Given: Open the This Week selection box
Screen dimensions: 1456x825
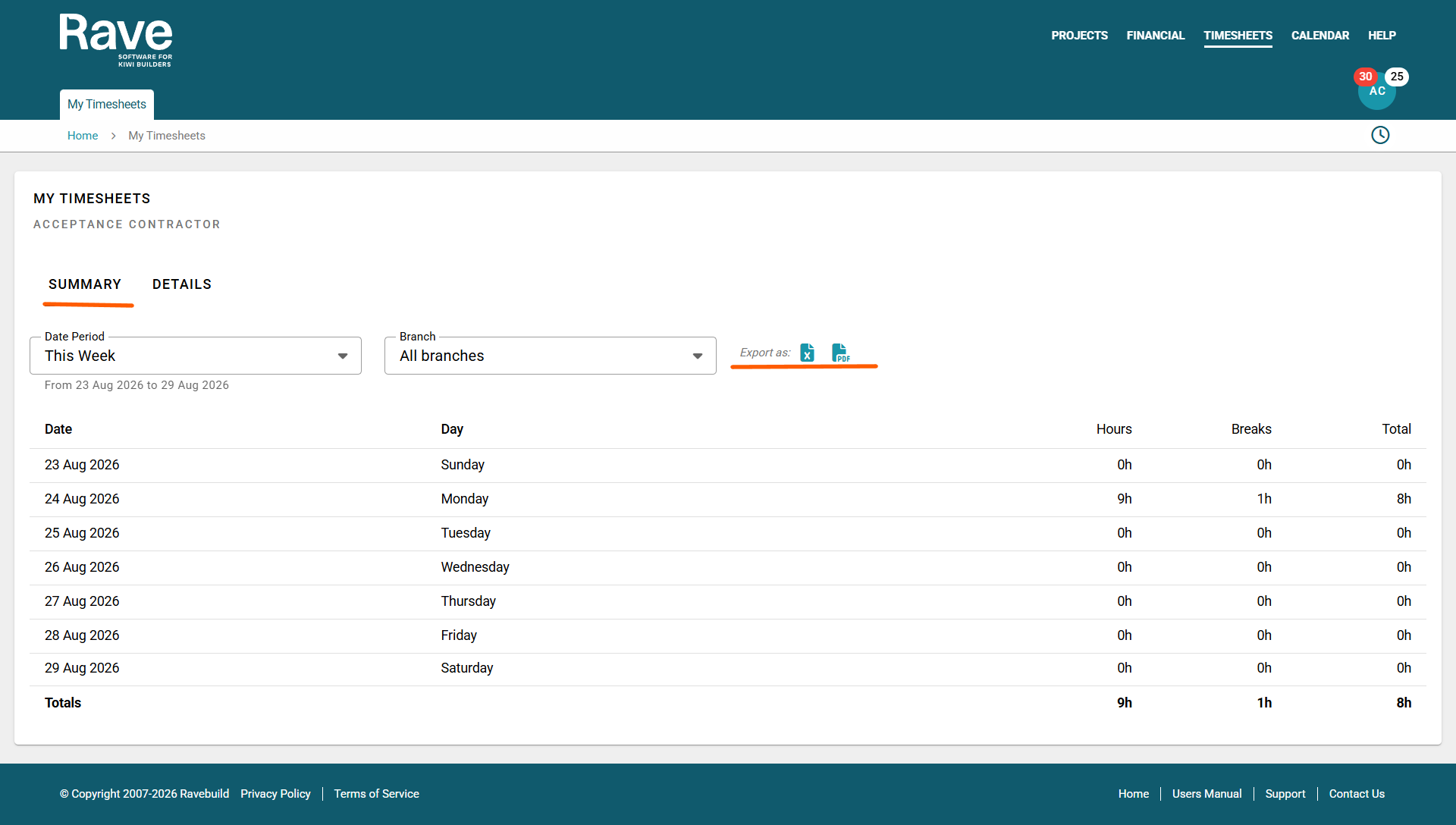Looking at the screenshot, I should (x=196, y=356).
